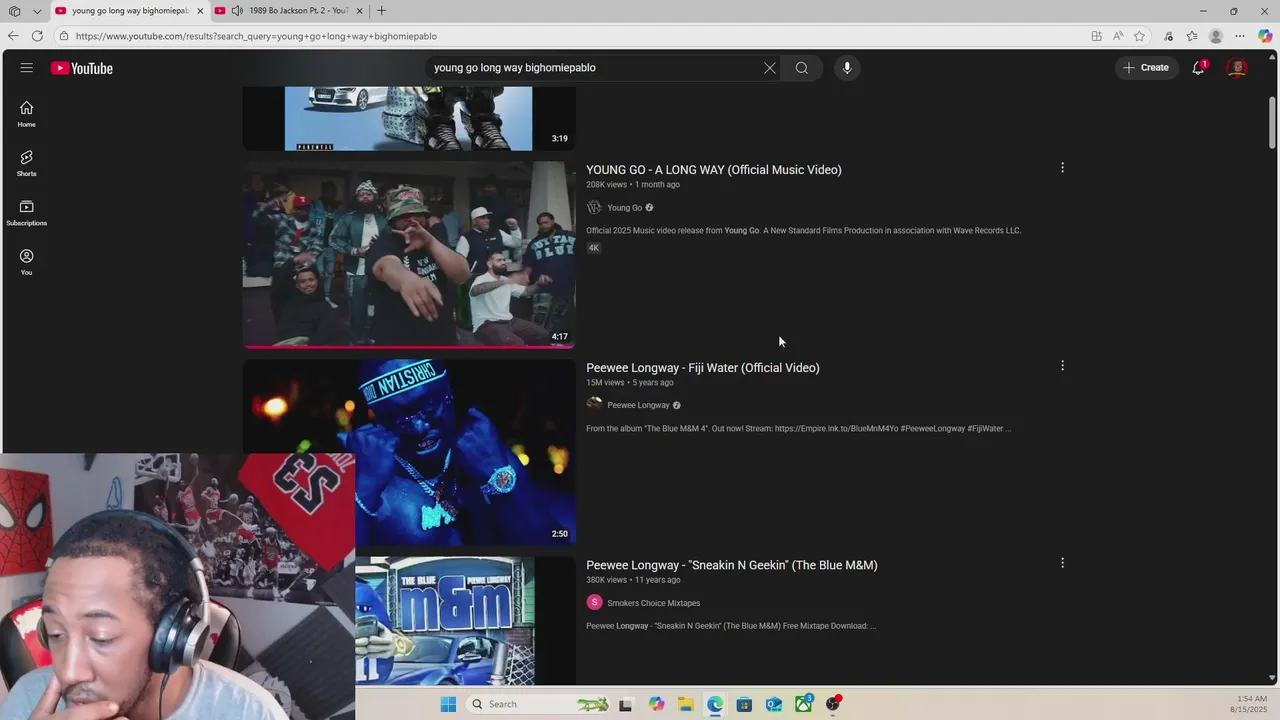The image size is (1280, 720).
Task: Open the Windows Start menu
Action: point(448,704)
